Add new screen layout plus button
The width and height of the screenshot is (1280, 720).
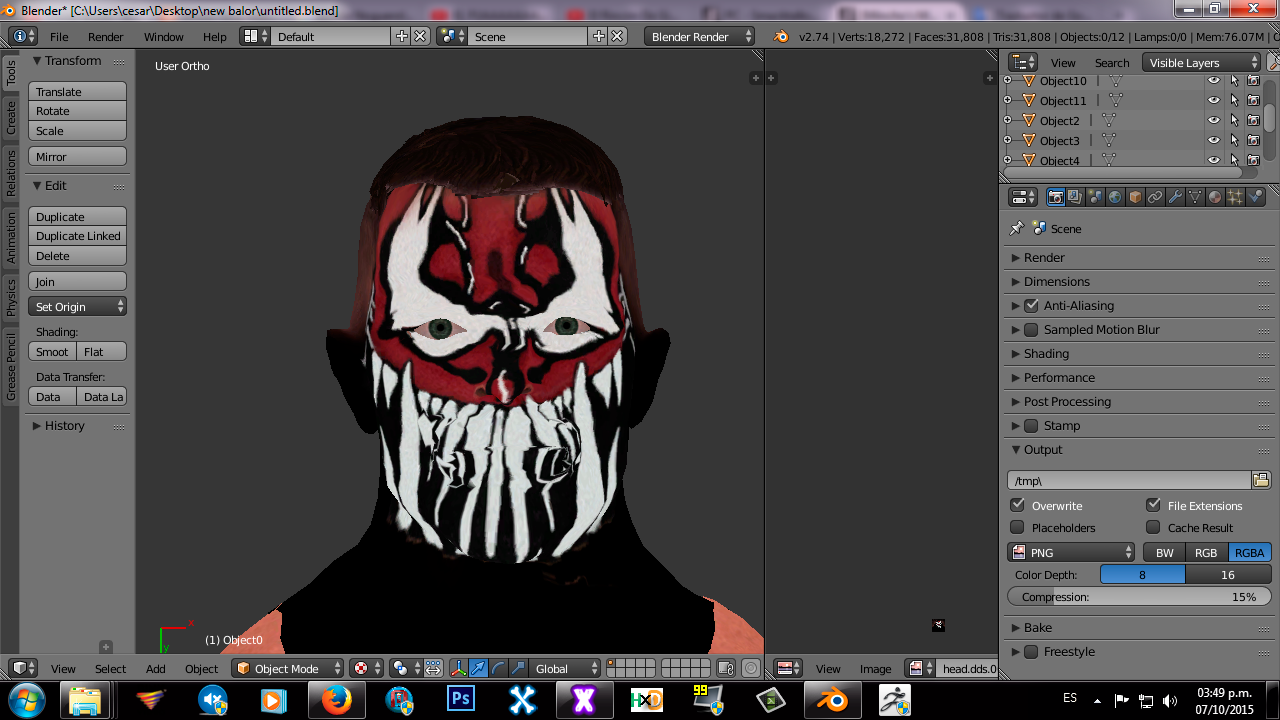402,36
